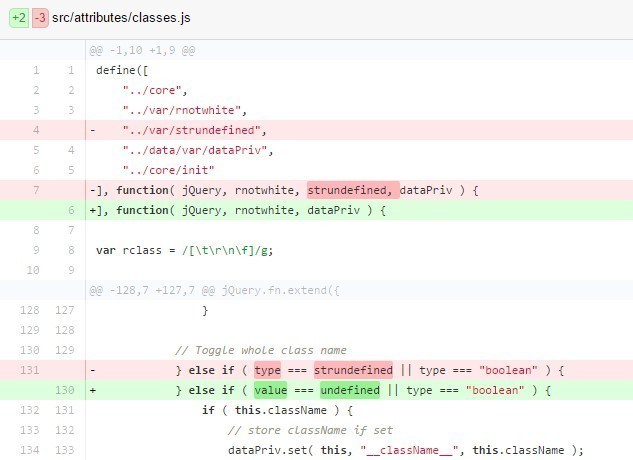
Task: Click the green highlighted word undefined
Action: 350,390
